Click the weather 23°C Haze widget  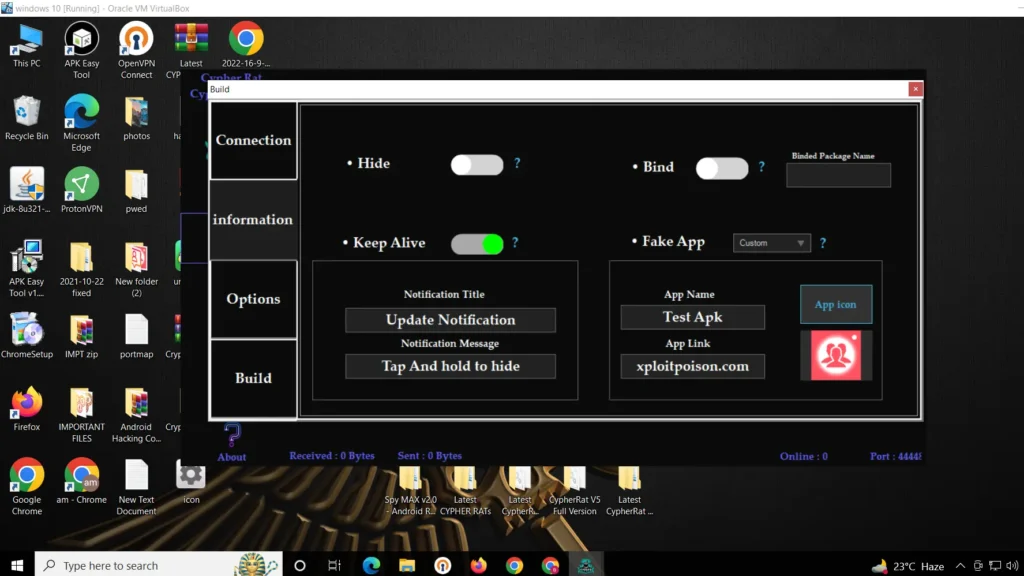(908, 566)
